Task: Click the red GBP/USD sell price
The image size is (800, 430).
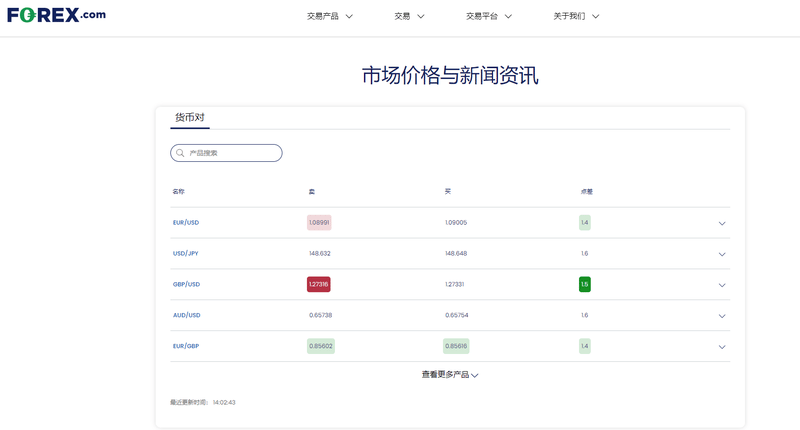Action: pyautogui.click(x=318, y=285)
